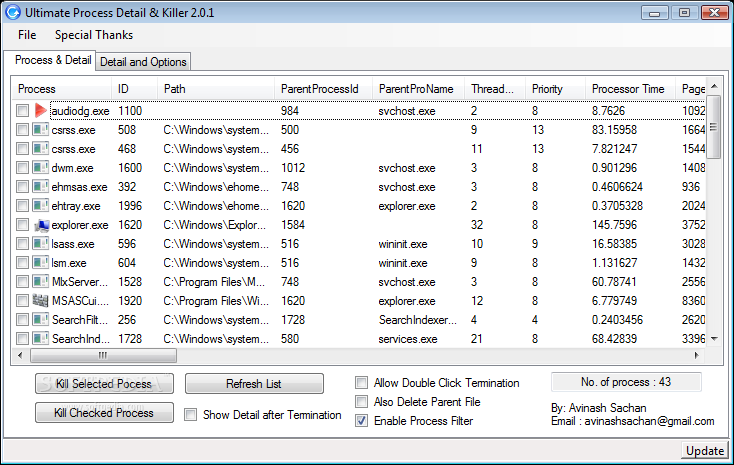Check the lsass.exe process checkbox
The height and width of the screenshot is (465, 734).
[x=22, y=244]
